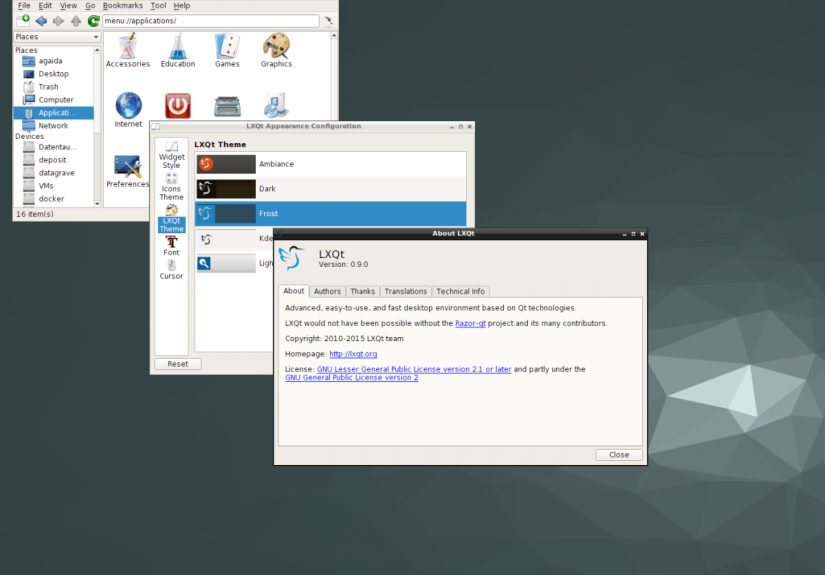Open the docker device
This screenshot has width=825, height=575.
[x=54, y=199]
